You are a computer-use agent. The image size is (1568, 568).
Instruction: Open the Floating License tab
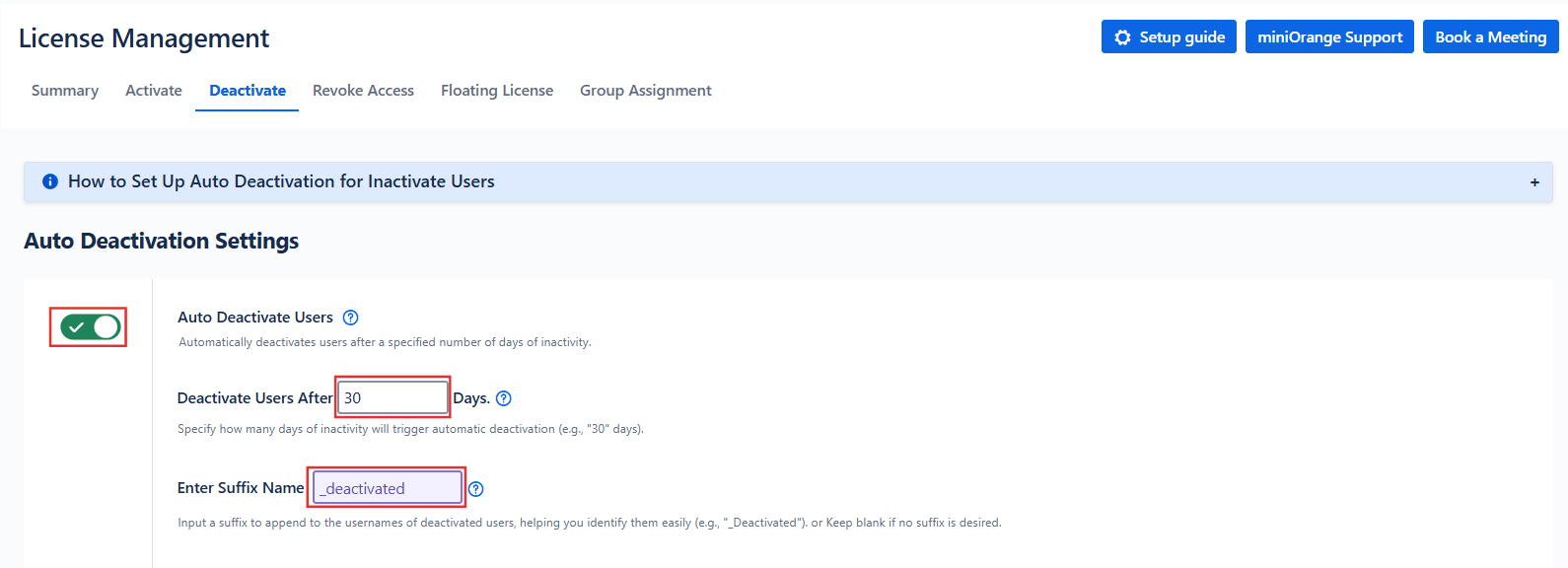click(x=497, y=91)
